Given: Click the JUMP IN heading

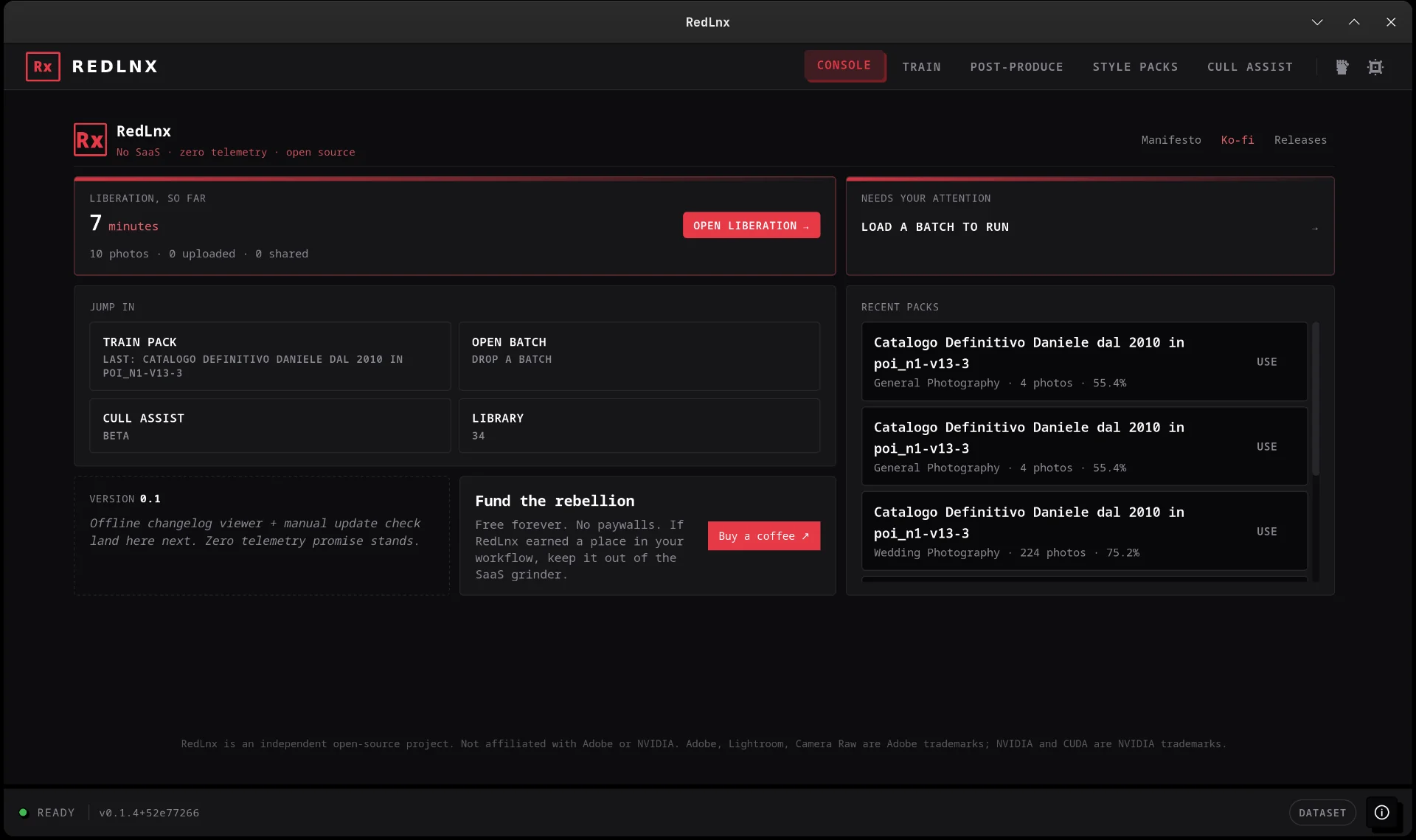Looking at the screenshot, I should click(112, 307).
